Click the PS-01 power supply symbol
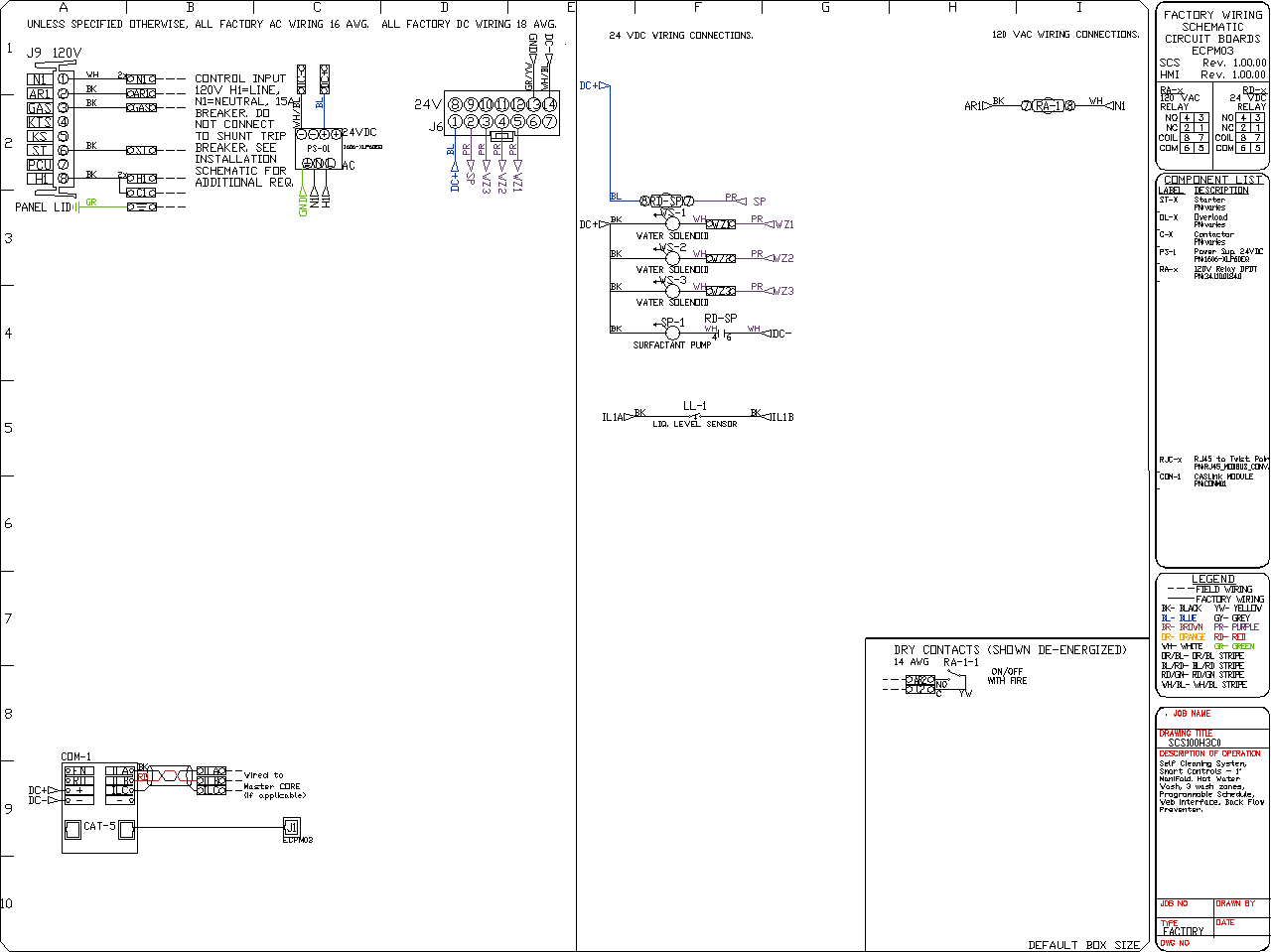The width and height of the screenshot is (1271, 952). (x=319, y=149)
